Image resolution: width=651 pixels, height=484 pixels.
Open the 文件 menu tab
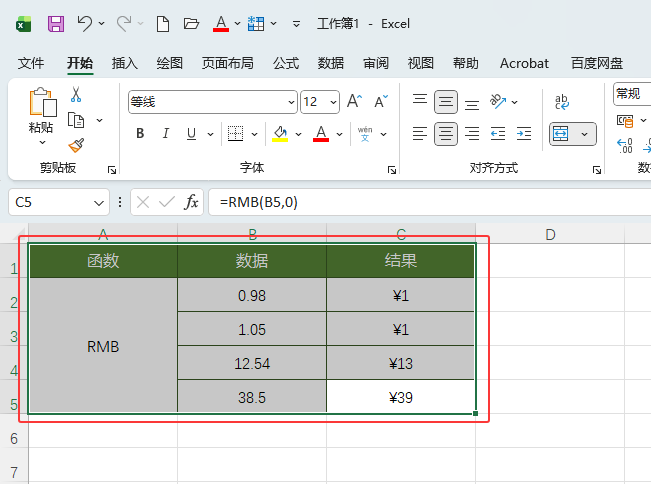point(31,63)
